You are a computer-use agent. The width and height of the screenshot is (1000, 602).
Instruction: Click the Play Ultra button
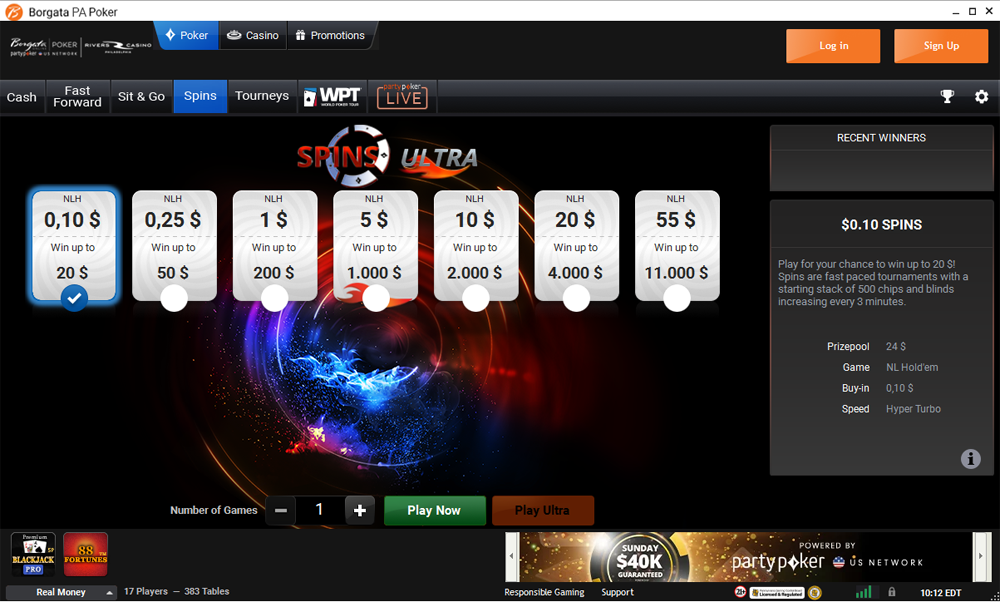coord(542,510)
